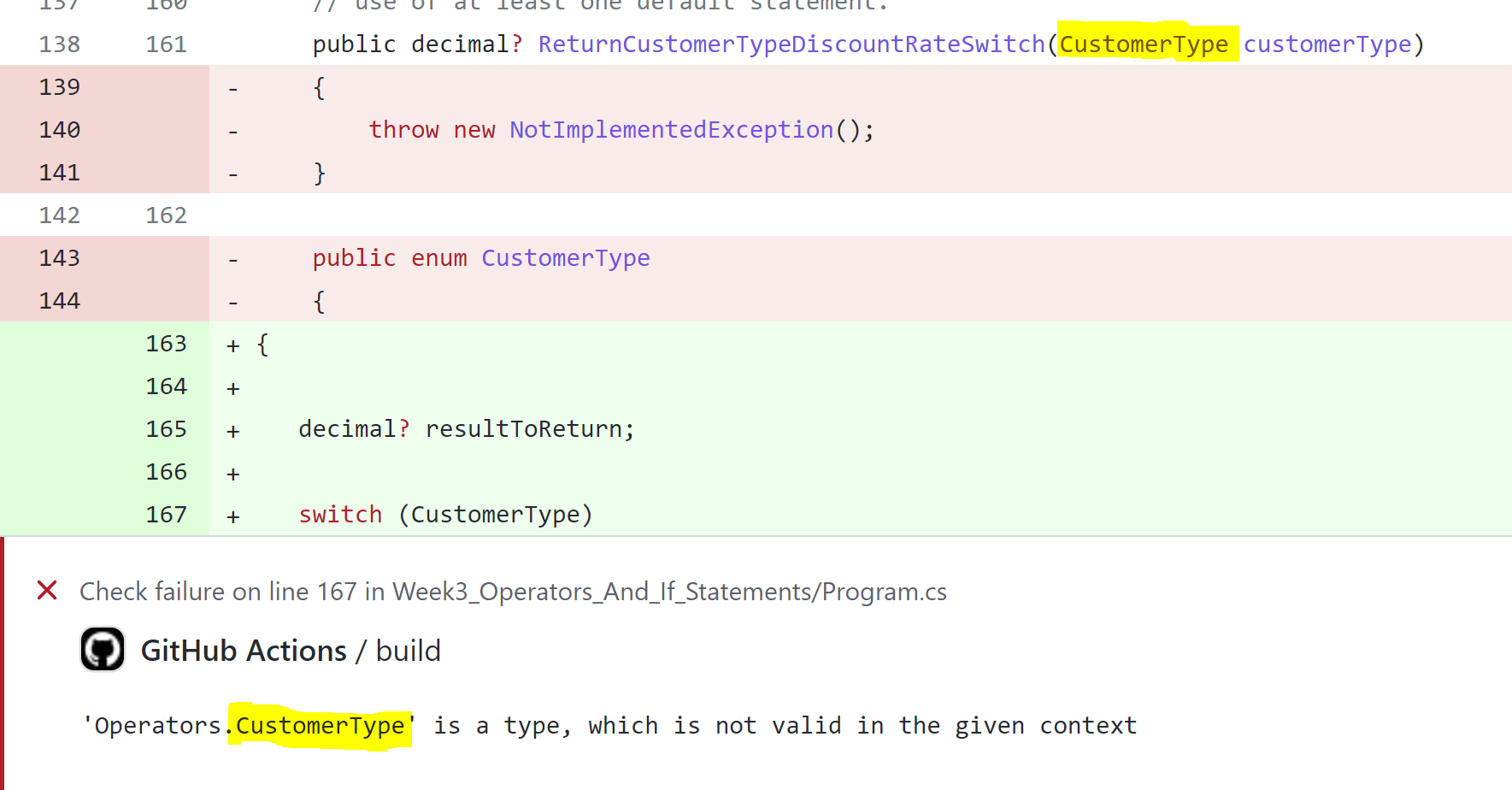Click the customerType parameter name on line 161
This screenshot has width=1512, height=790.
pyautogui.click(x=1327, y=44)
